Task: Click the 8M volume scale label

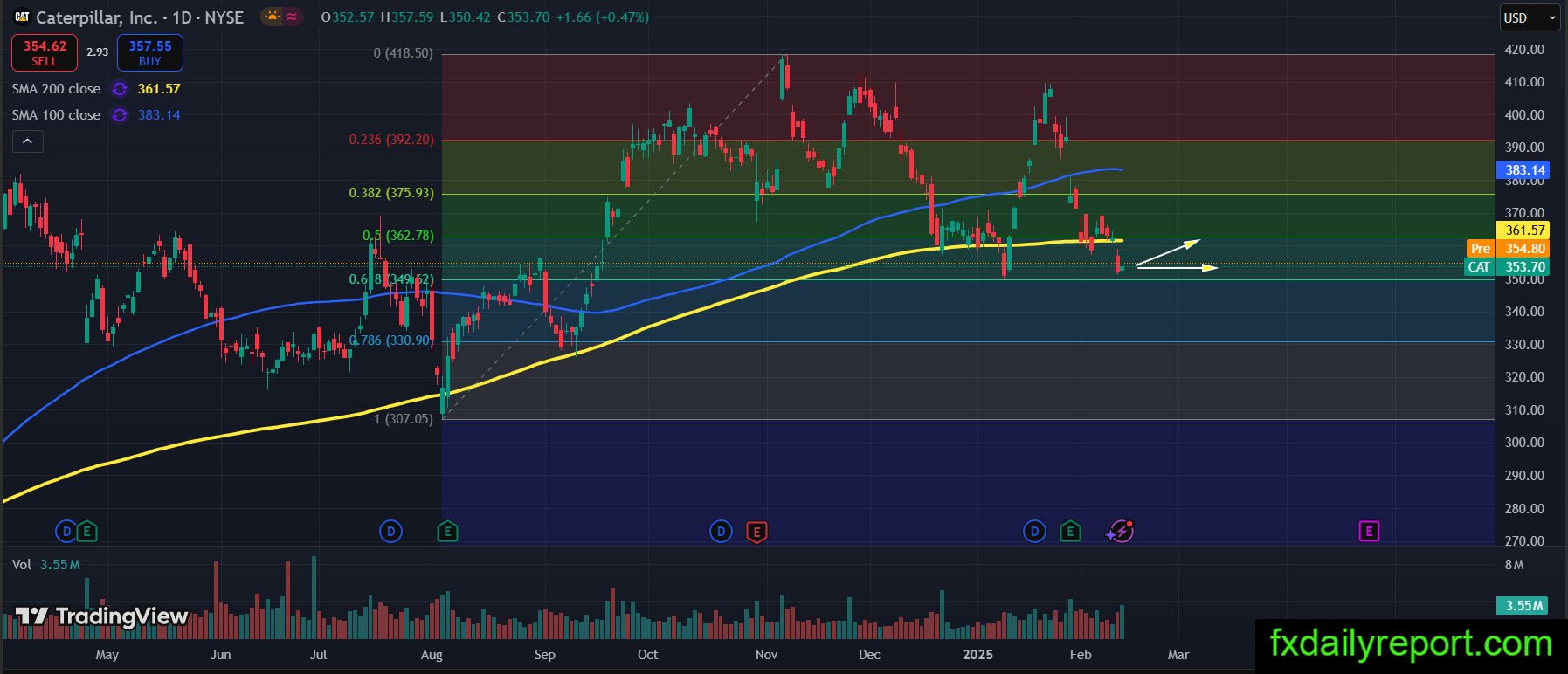Action: [1515, 565]
